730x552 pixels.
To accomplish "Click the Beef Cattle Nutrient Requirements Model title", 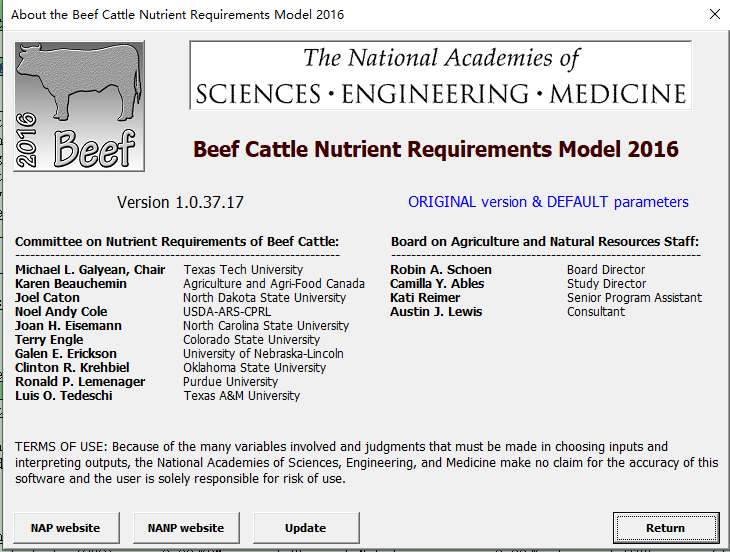I will click(436, 149).
